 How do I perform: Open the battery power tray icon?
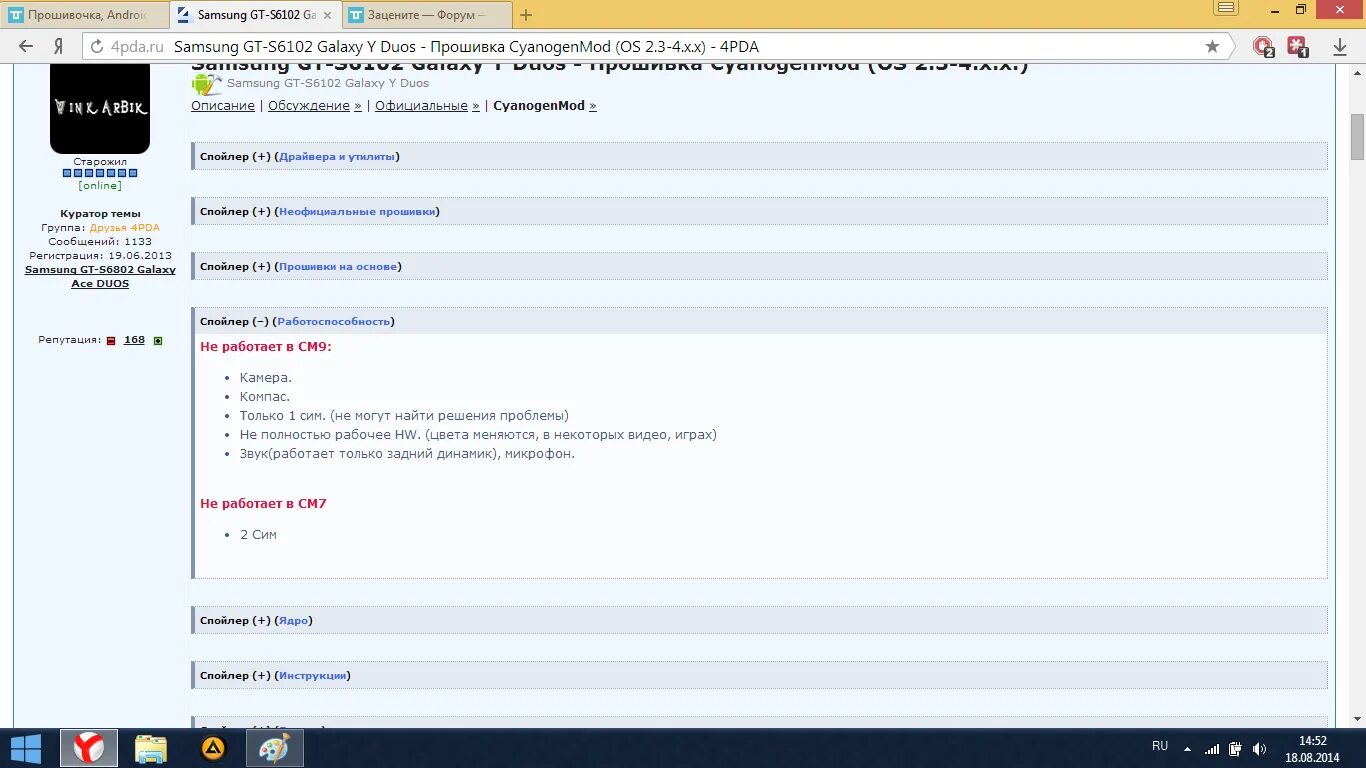[1236, 748]
